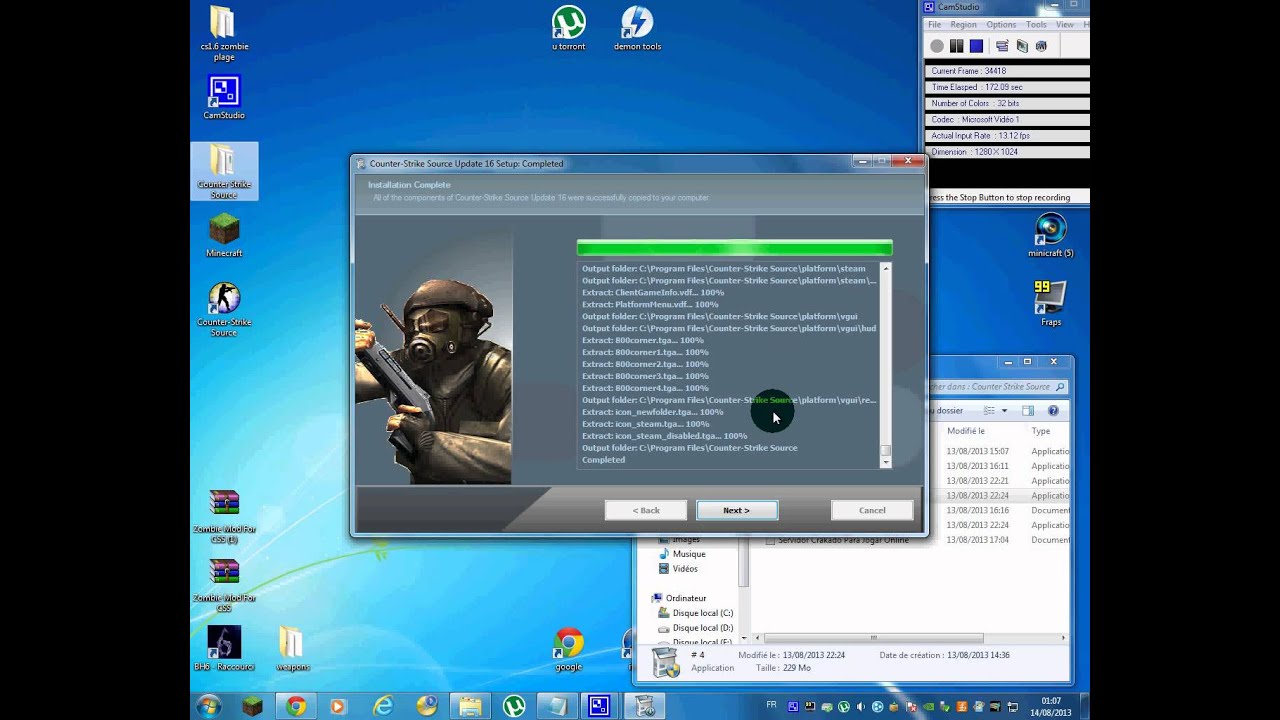Select the Counter-Strike Source folder on the desktop

[x=224, y=170]
